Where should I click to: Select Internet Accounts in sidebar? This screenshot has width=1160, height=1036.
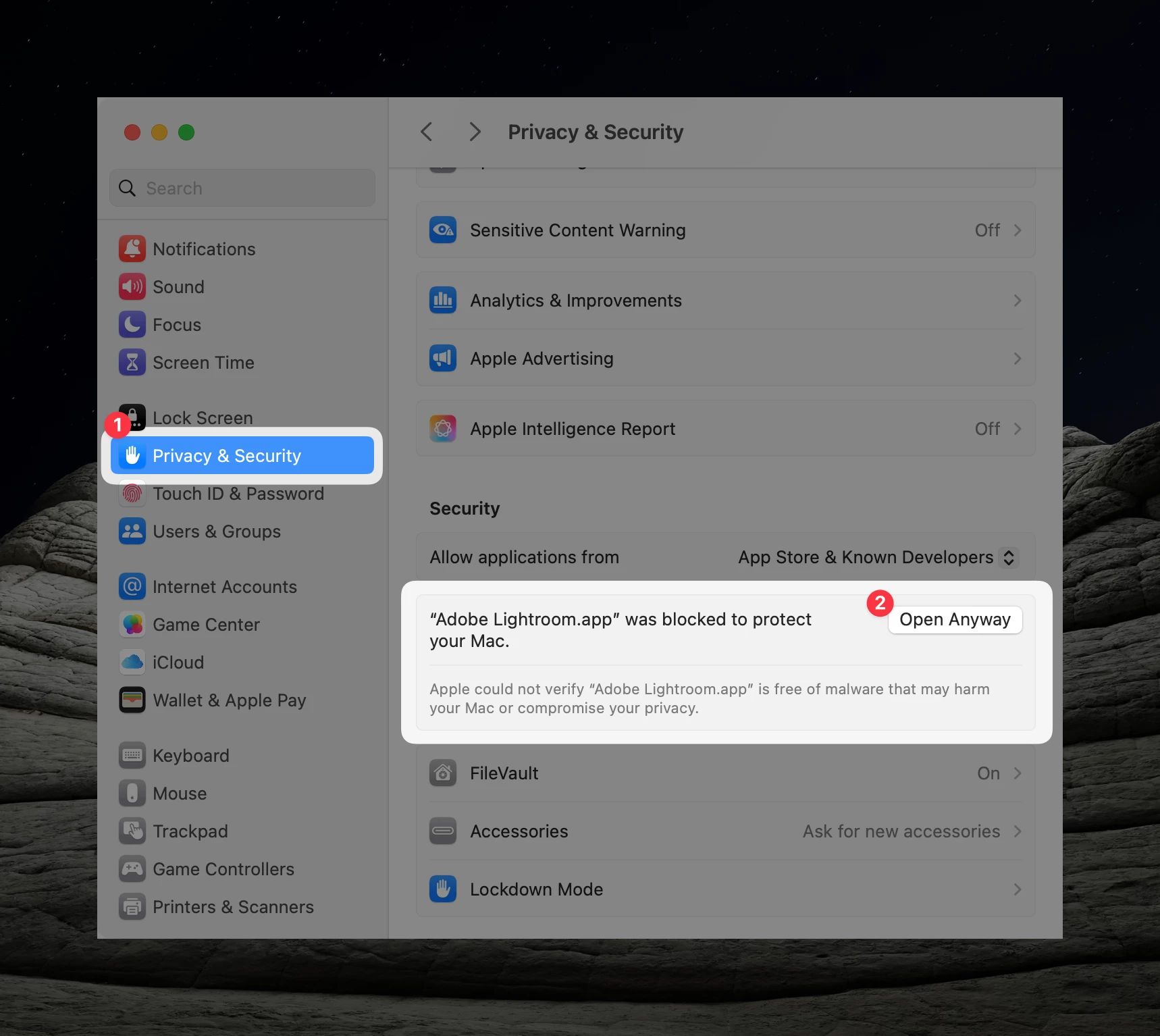point(242,587)
